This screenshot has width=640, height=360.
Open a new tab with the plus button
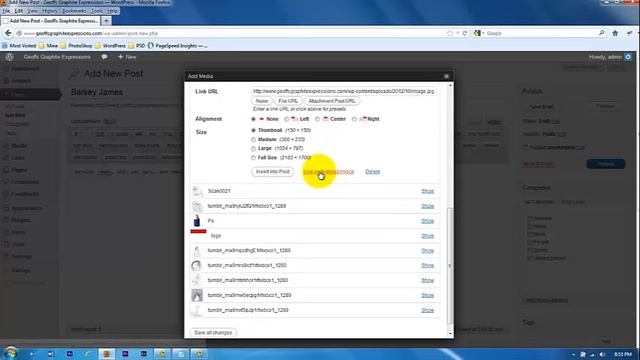[106, 20]
